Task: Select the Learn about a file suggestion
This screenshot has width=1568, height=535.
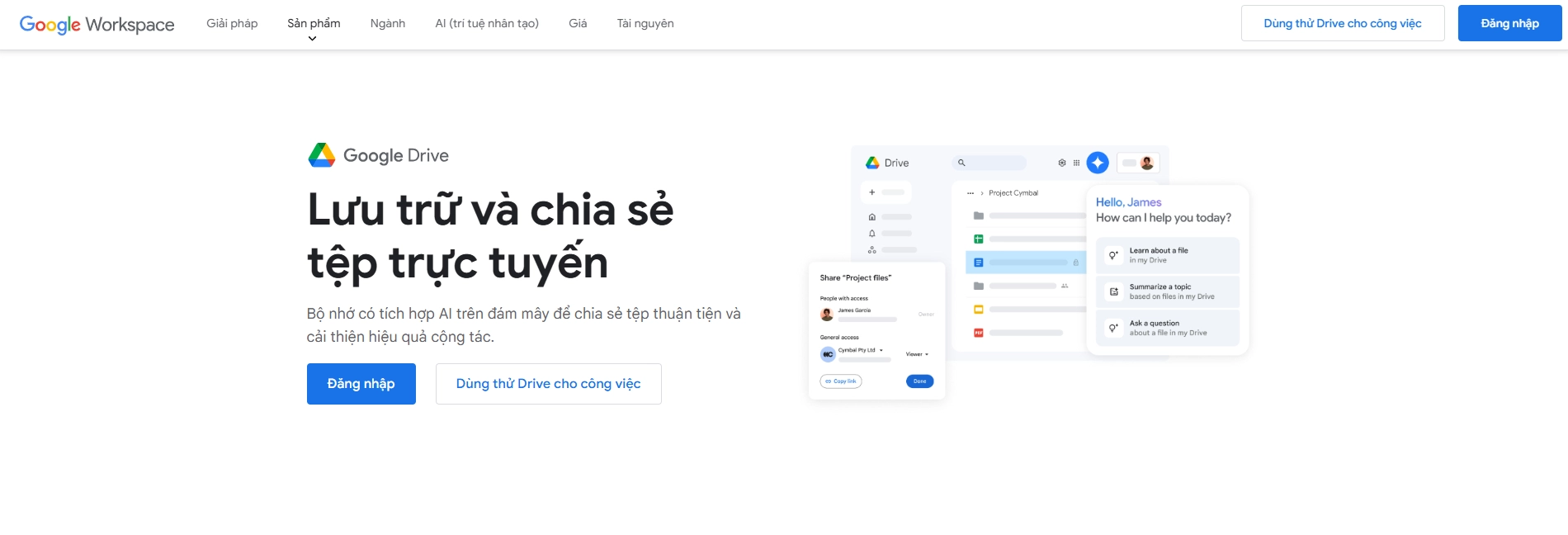Action: pyautogui.click(x=1168, y=255)
